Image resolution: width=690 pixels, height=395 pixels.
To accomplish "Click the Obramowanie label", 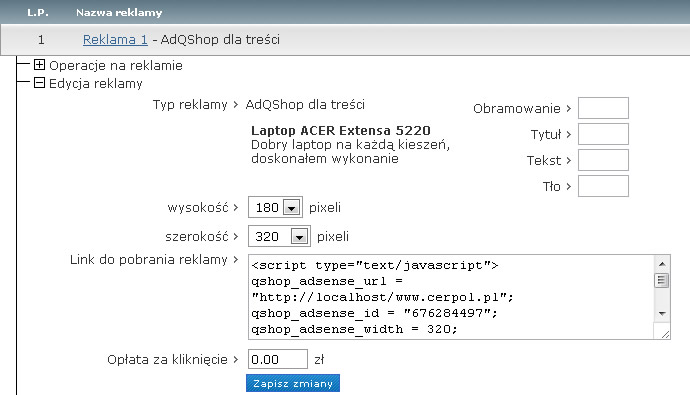I will click(517, 109).
